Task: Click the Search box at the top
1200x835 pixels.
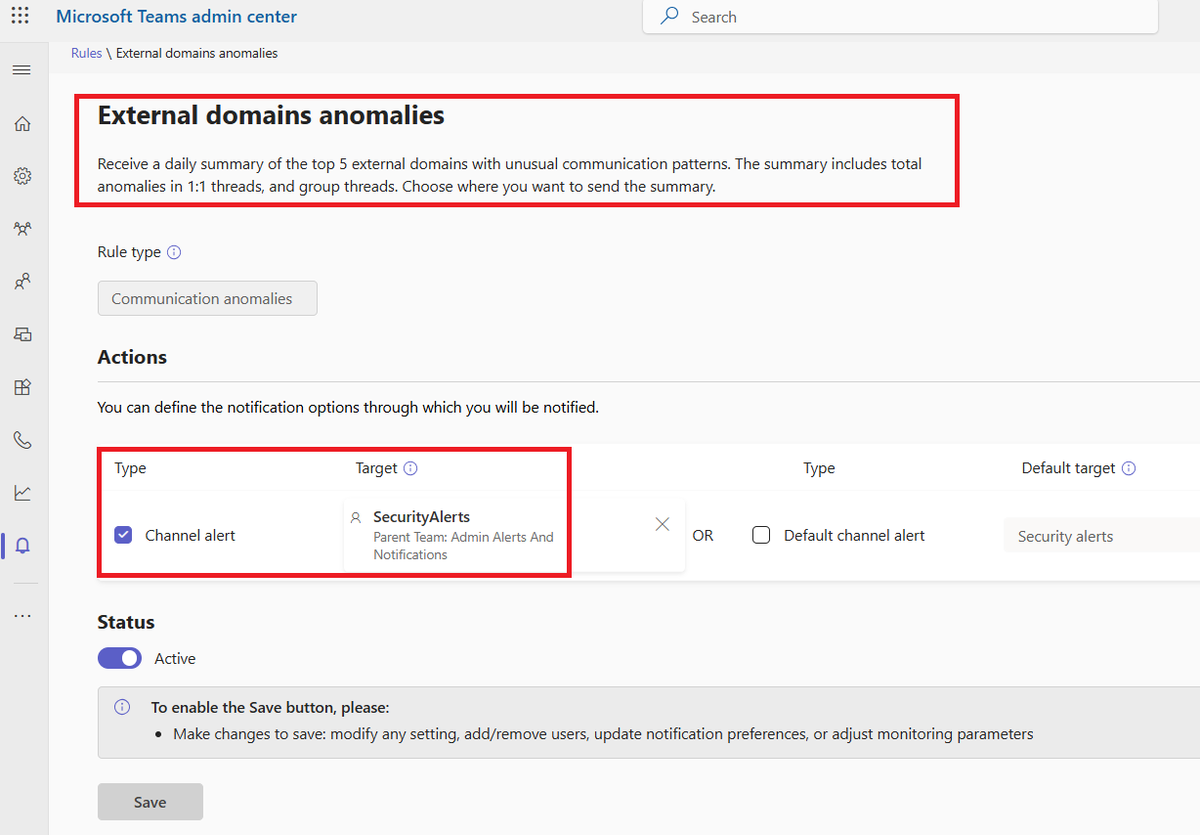Action: tap(900, 17)
